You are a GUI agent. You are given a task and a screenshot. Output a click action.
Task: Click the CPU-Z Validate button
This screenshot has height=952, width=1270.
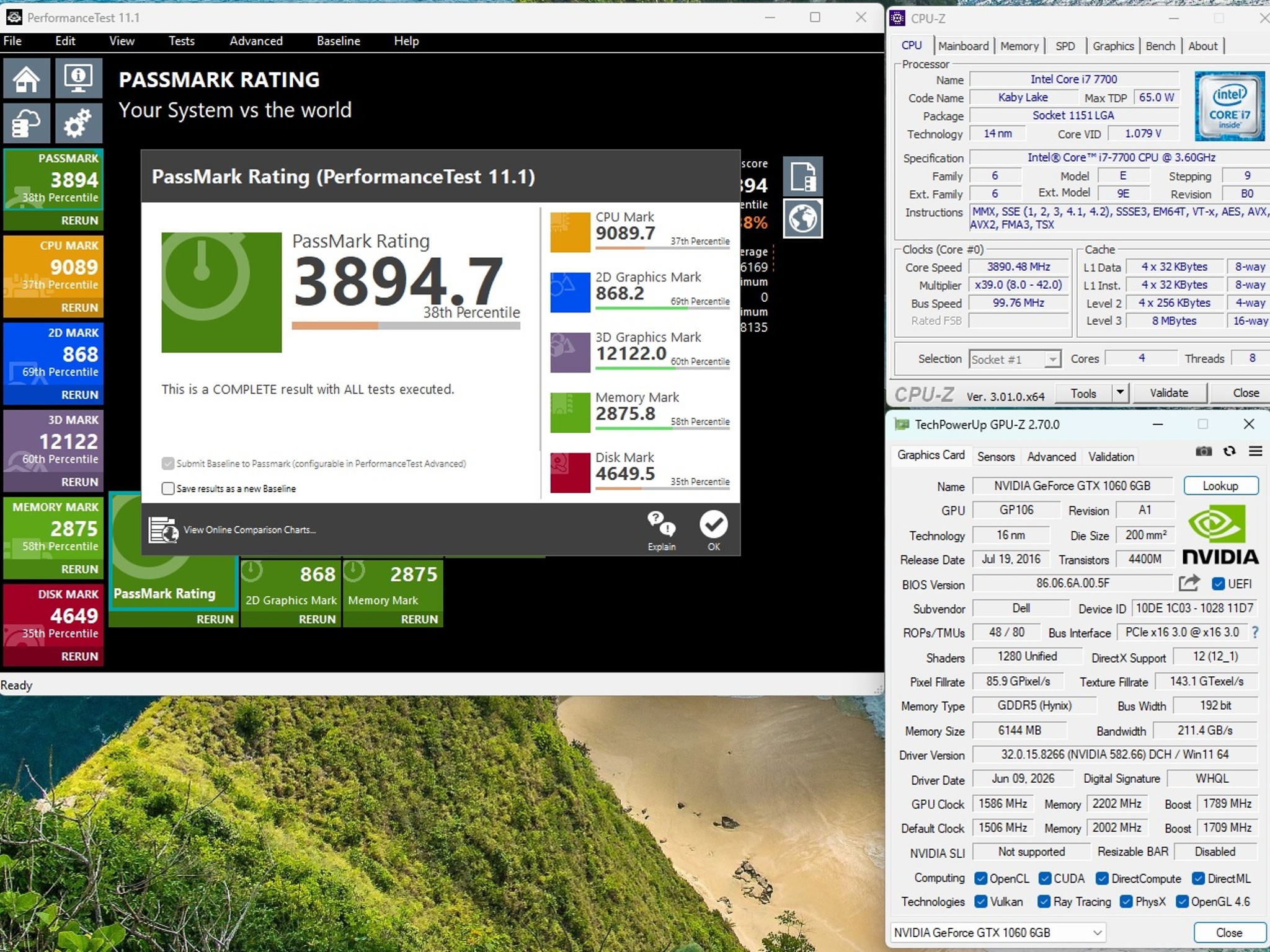click(1169, 393)
